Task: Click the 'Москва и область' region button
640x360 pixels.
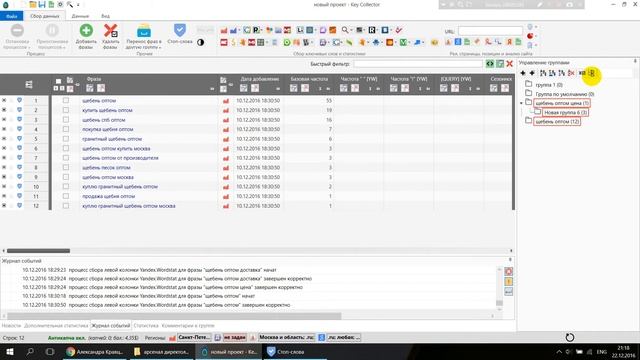Action: [x=287, y=338]
